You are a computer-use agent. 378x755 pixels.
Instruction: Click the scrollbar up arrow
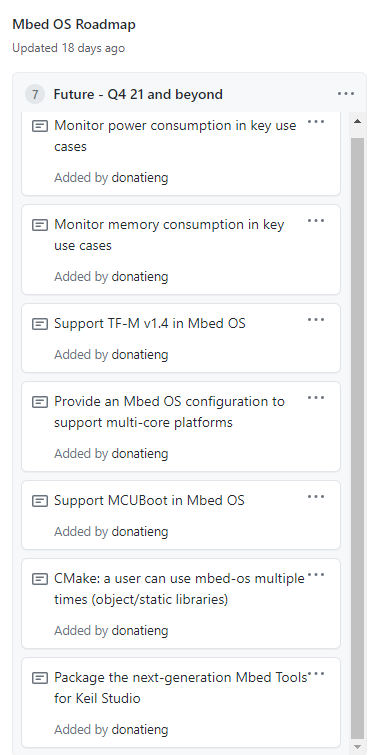coord(357,121)
